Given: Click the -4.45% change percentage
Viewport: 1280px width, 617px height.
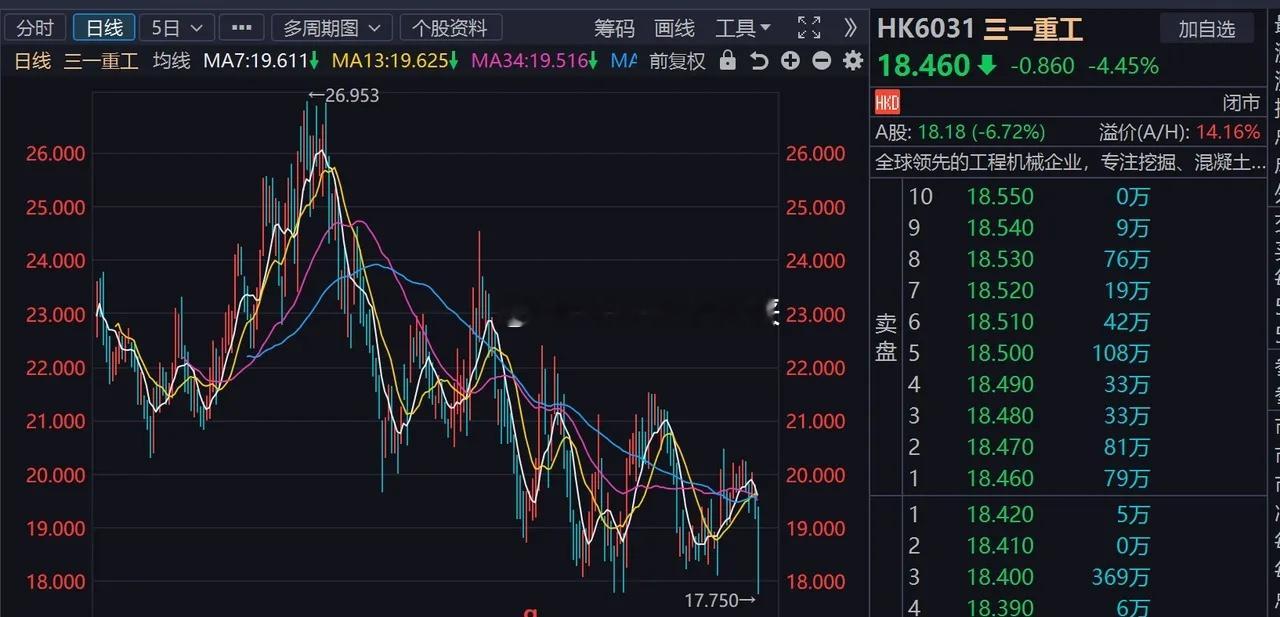Looking at the screenshot, I should click(x=1123, y=67).
